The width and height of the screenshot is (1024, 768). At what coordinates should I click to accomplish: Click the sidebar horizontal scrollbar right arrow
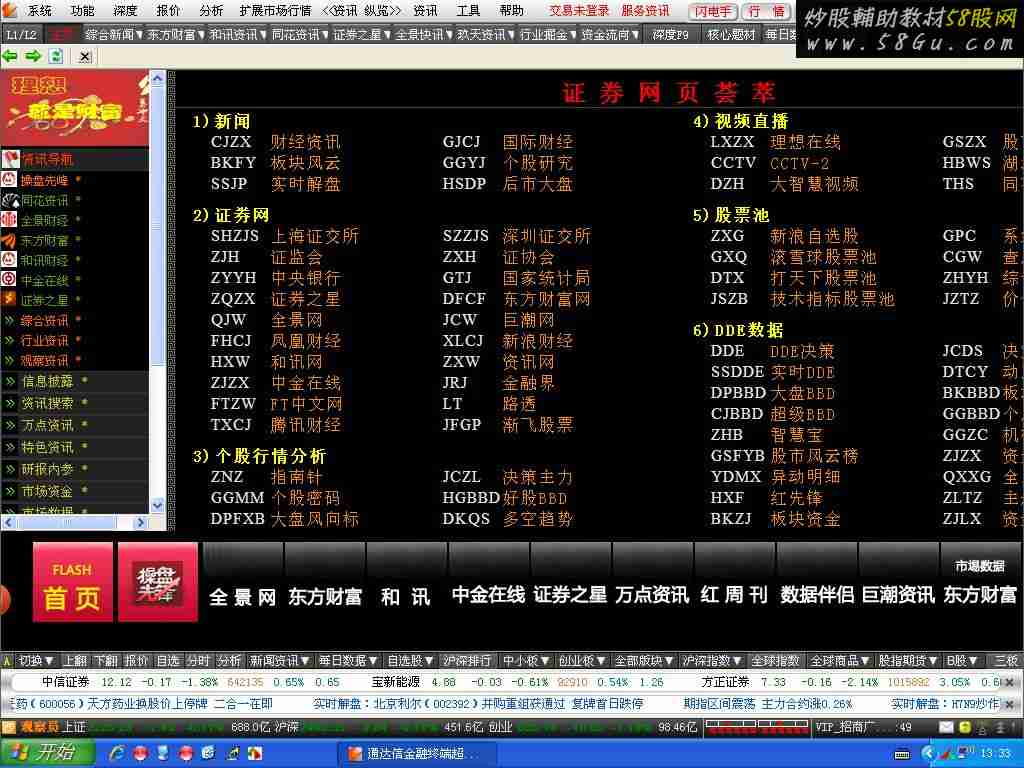coord(140,522)
